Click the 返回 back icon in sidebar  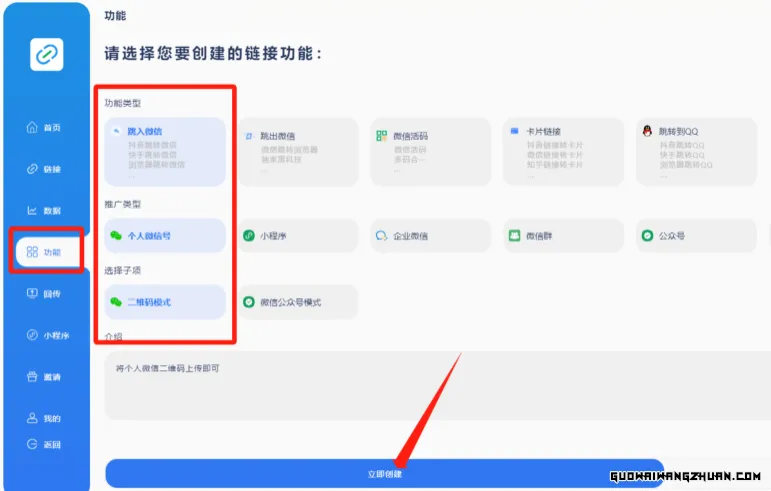[32, 444]
